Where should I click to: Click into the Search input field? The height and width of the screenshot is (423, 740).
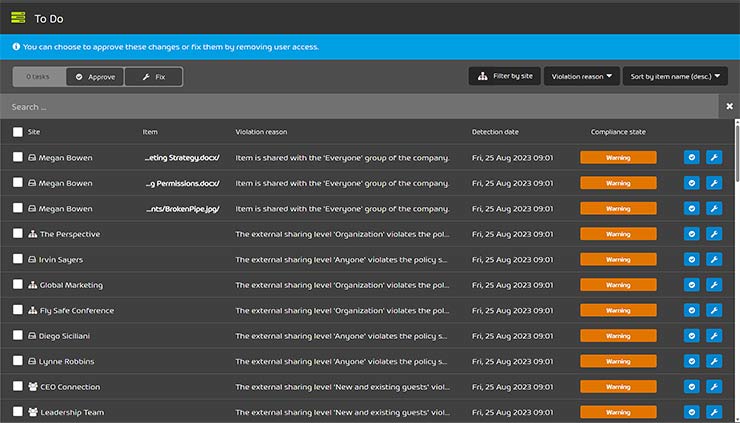360,107
